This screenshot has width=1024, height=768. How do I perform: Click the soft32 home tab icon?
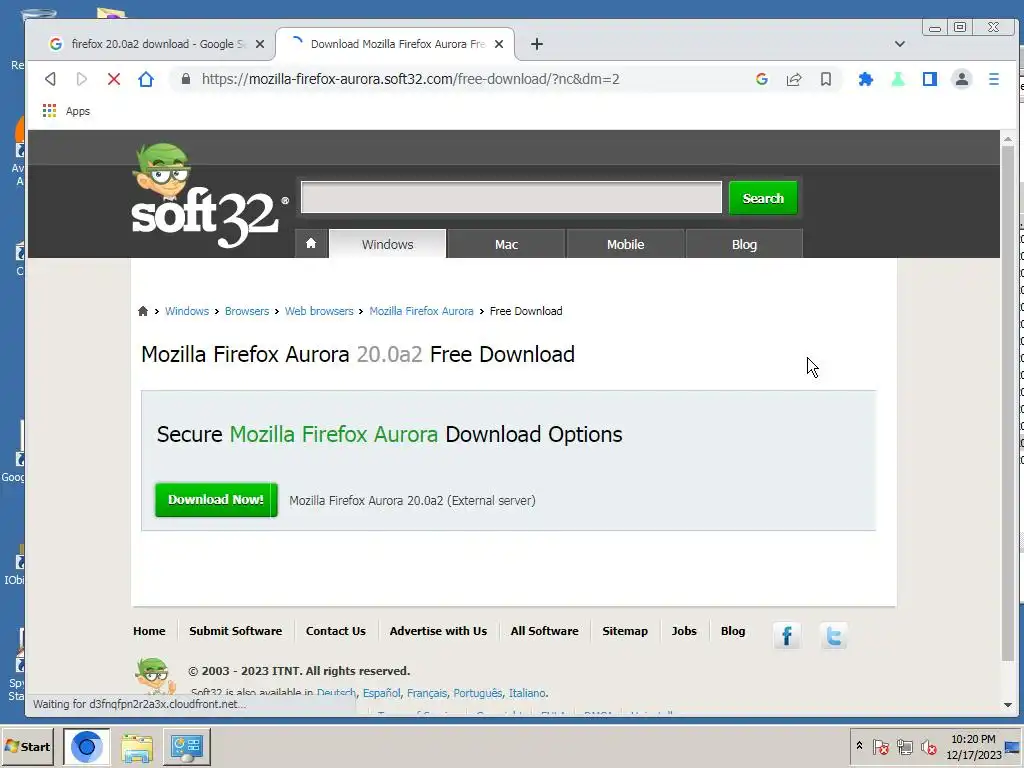[311, 244]
